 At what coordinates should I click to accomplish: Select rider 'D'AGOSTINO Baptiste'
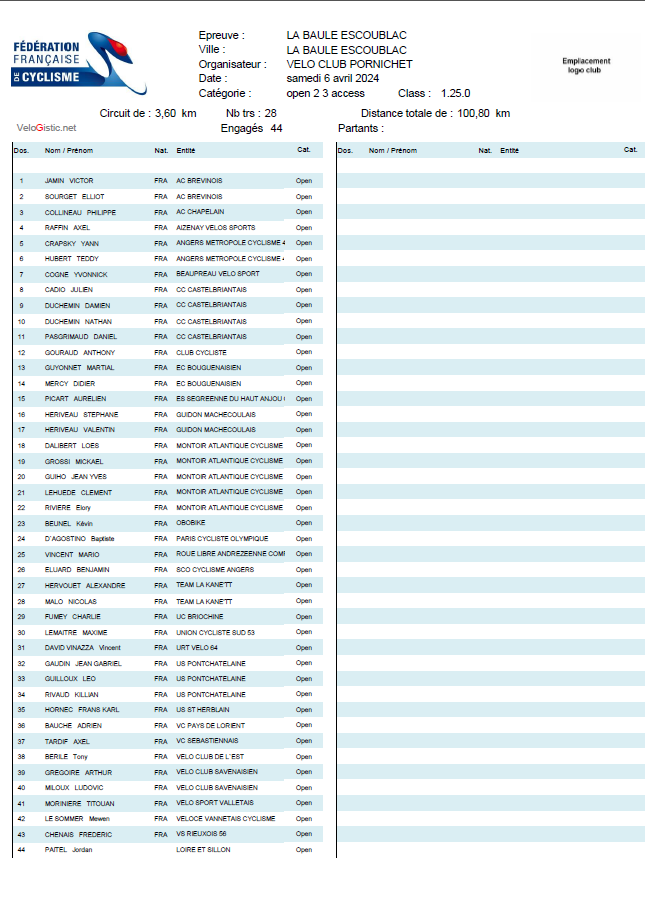click(x=80, y=538)
